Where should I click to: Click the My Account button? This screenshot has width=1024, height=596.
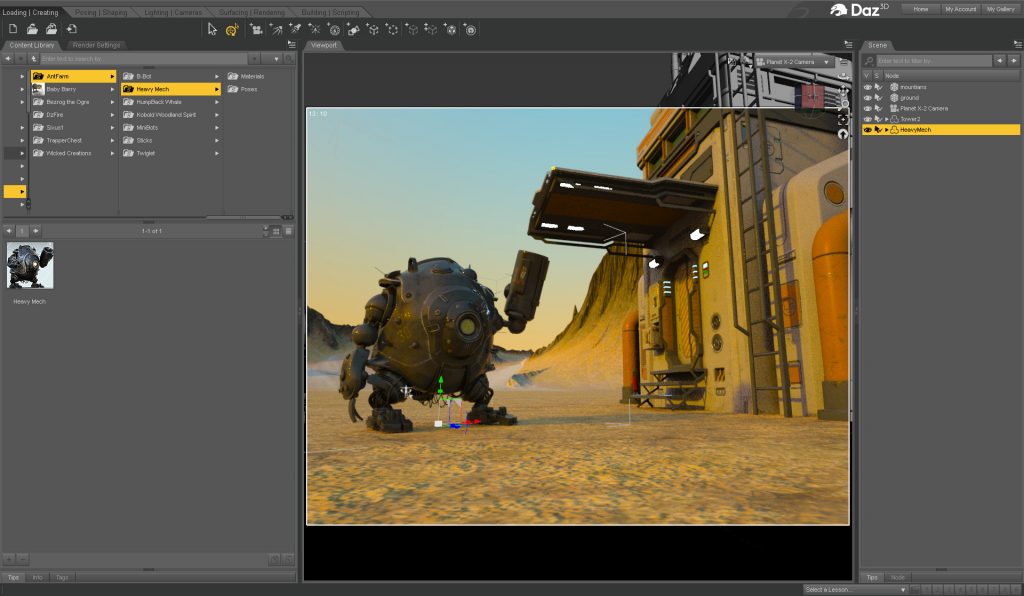click(960, 9)
